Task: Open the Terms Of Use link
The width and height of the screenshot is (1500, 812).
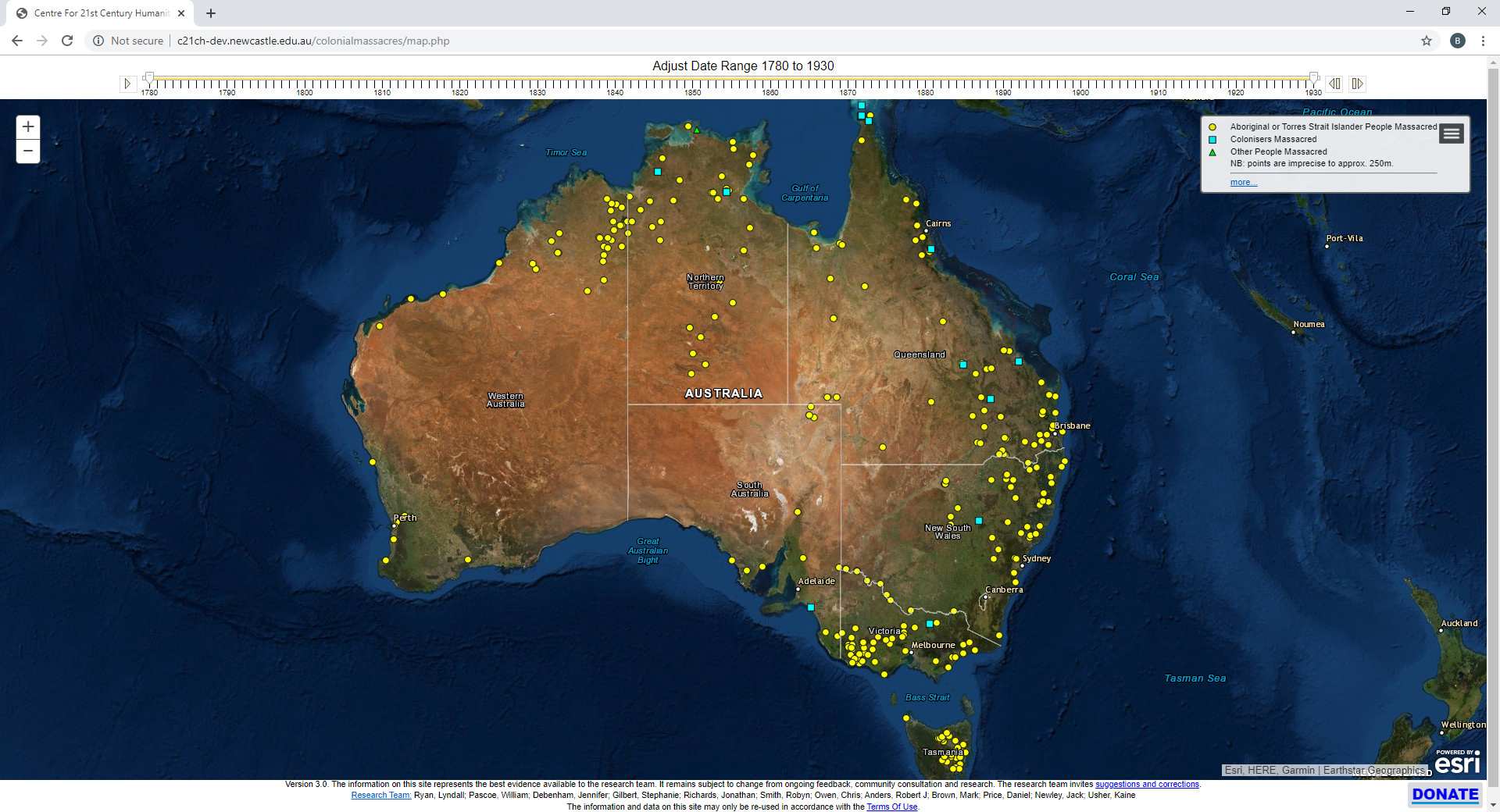Action: [x=891, y=807]
